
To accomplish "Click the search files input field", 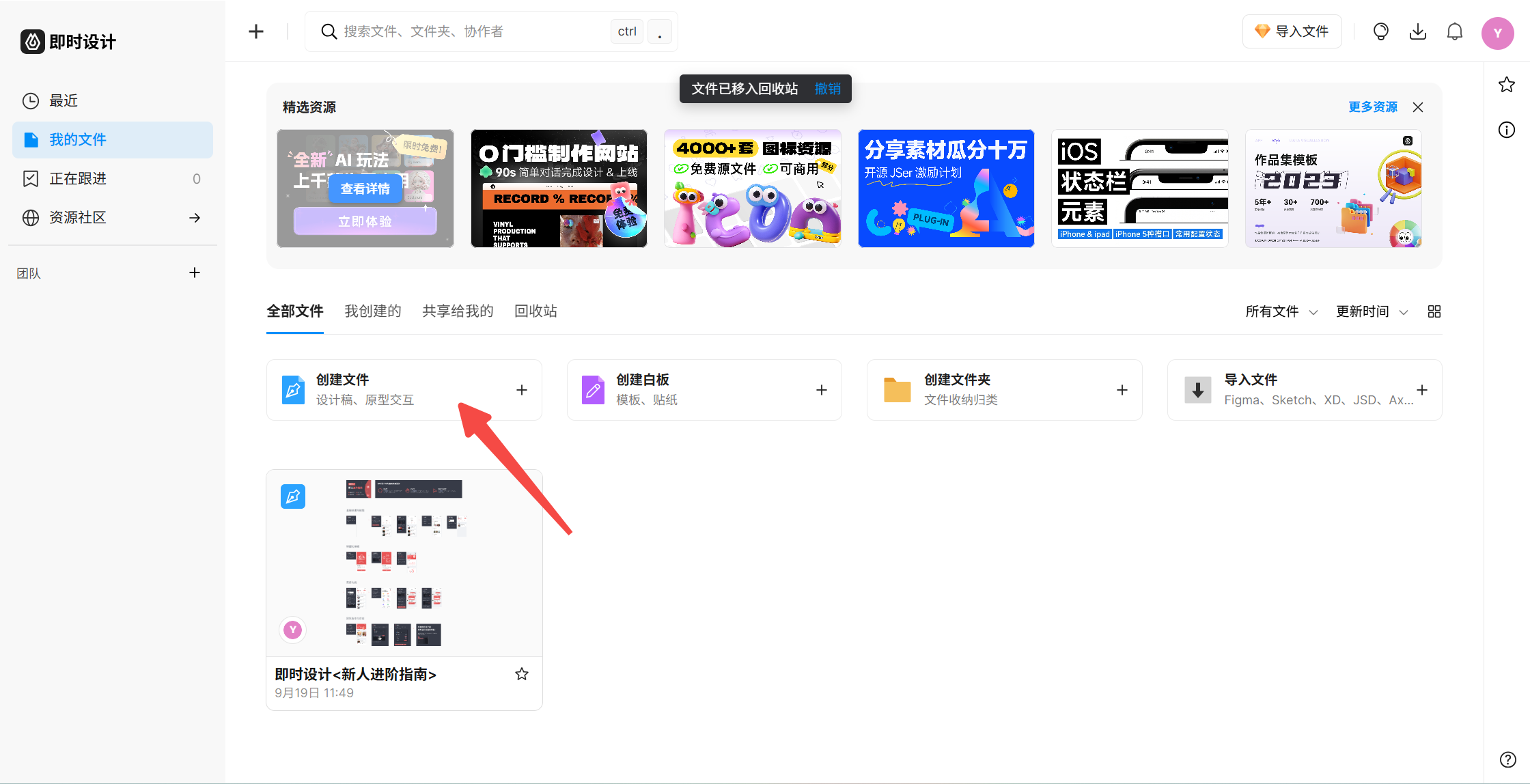I will tap(471, 31).
